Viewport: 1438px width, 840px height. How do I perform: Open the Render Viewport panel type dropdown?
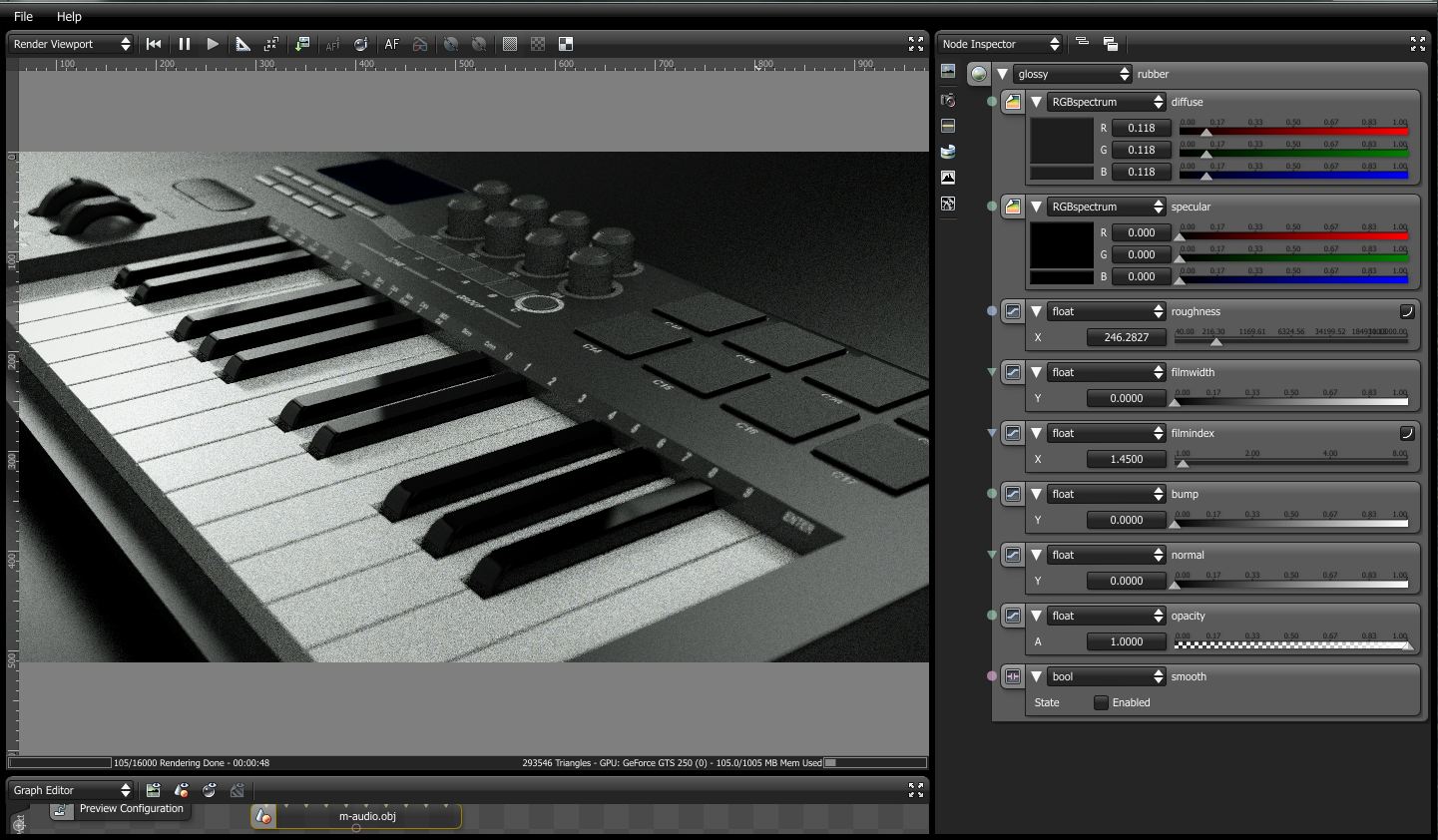(x=71, y=44)
